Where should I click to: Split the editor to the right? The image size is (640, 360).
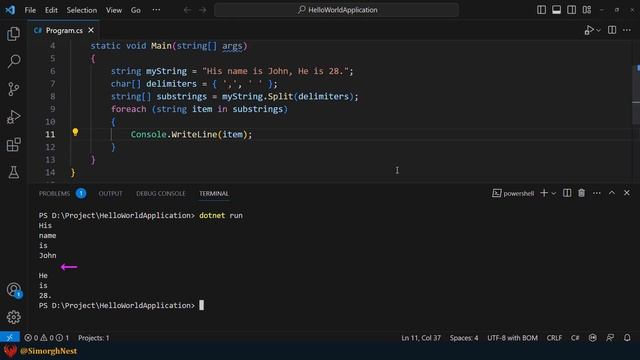pos(612,30)
